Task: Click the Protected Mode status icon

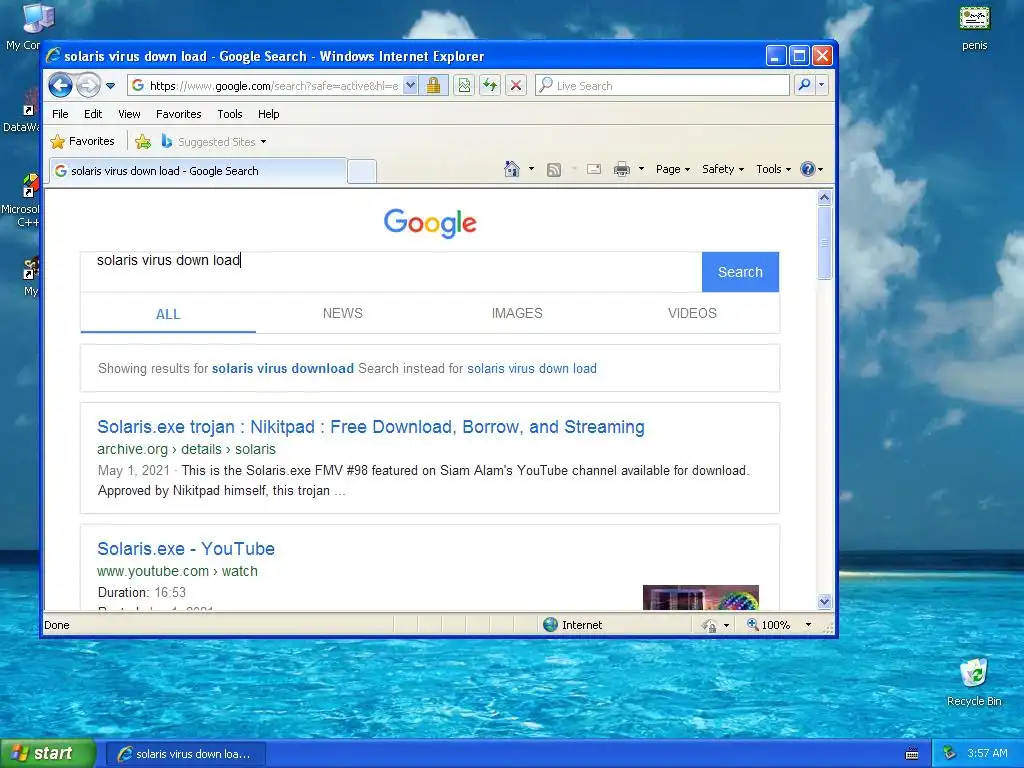Action: tap(709, 626)
